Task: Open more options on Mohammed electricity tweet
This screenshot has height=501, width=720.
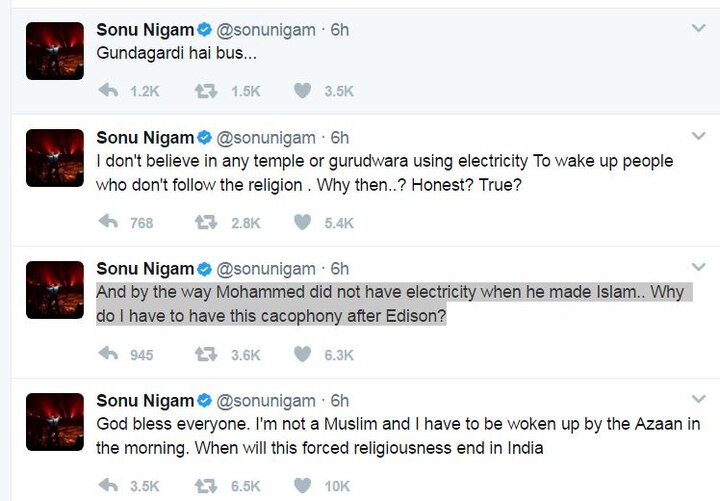Action: 698,267
